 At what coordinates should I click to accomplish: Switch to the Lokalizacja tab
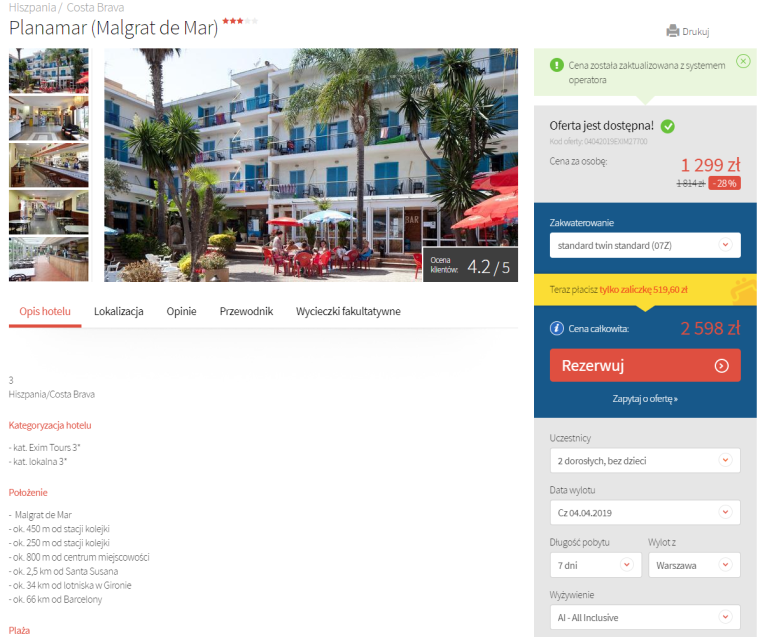pyautogui.click(x=119, y=311)
